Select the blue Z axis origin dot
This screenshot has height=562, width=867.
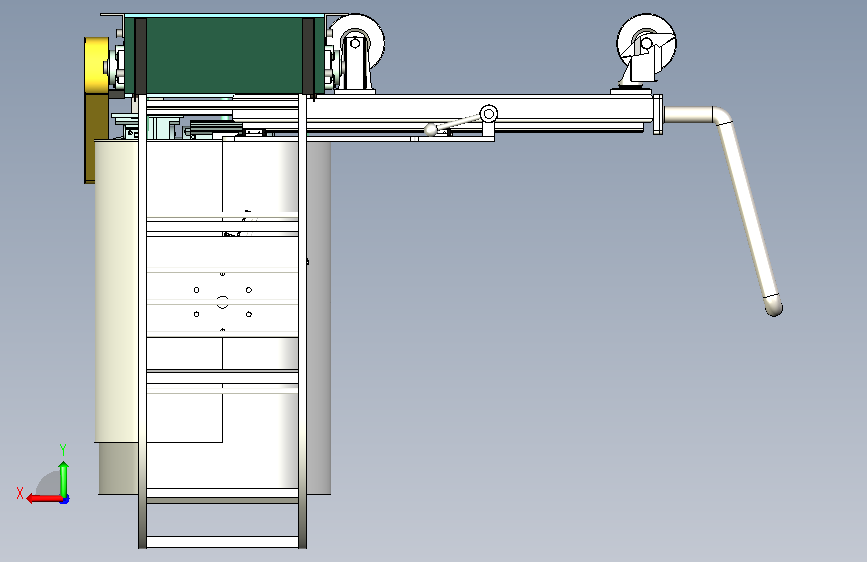(65, 499)
